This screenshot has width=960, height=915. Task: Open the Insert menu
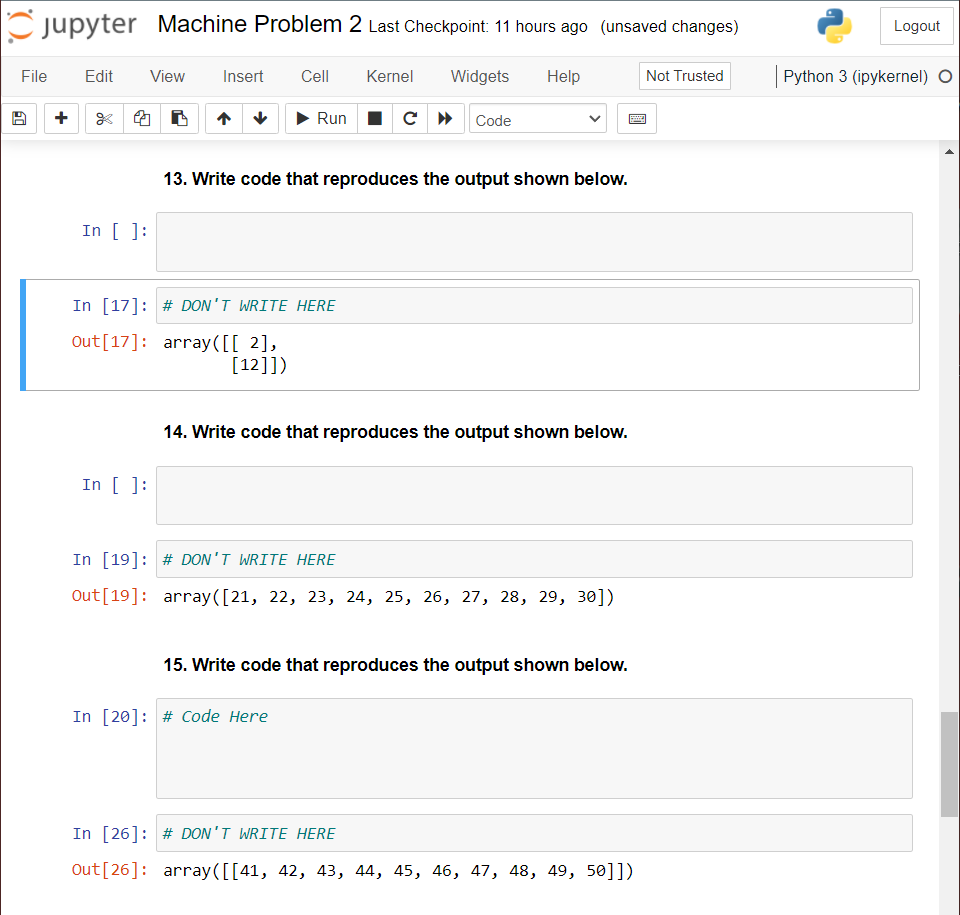(x=243, y=77)
